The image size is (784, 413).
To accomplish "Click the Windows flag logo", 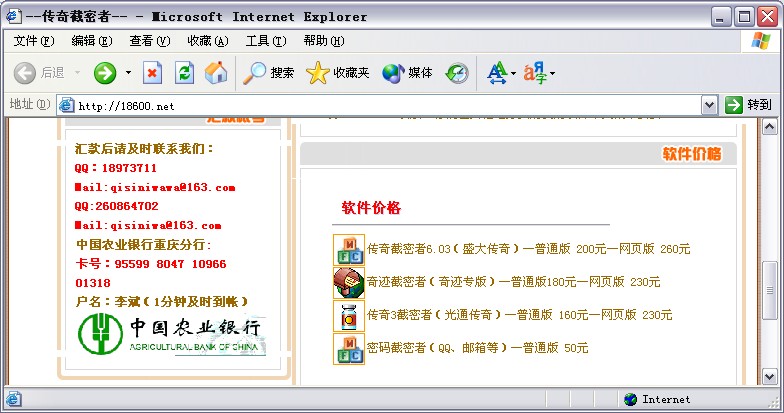I will tap(760, 41).
